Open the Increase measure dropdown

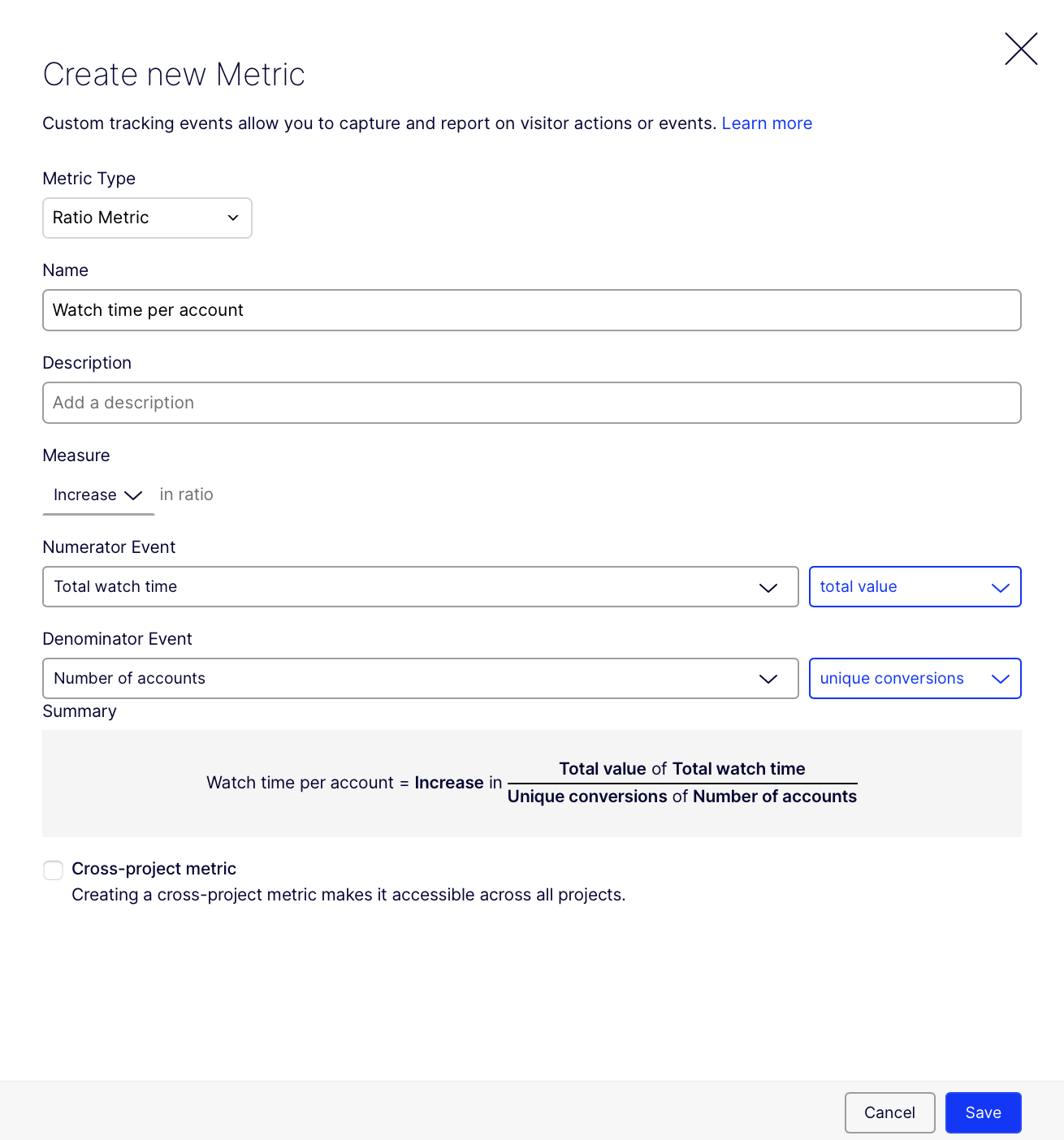(98, 495)
